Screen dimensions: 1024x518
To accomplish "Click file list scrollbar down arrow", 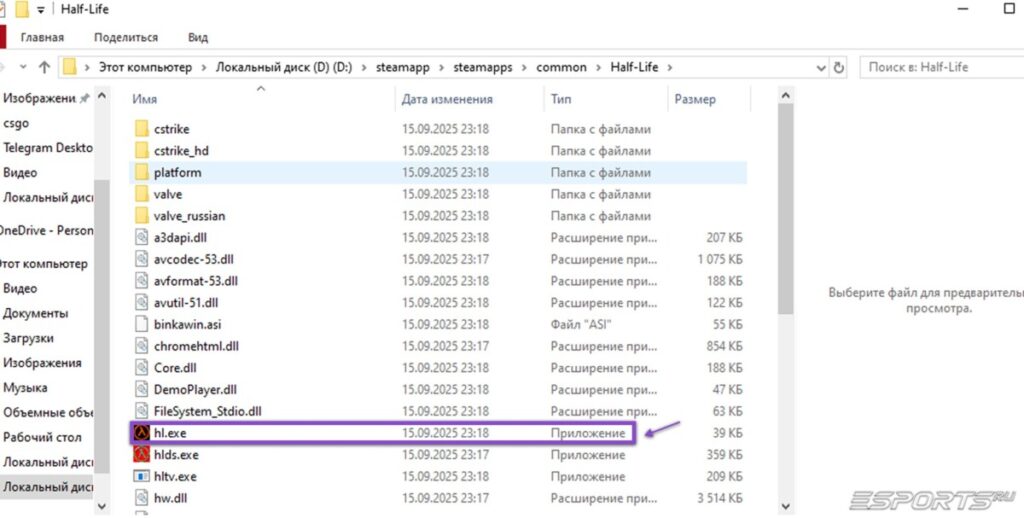I will [786, 506].
